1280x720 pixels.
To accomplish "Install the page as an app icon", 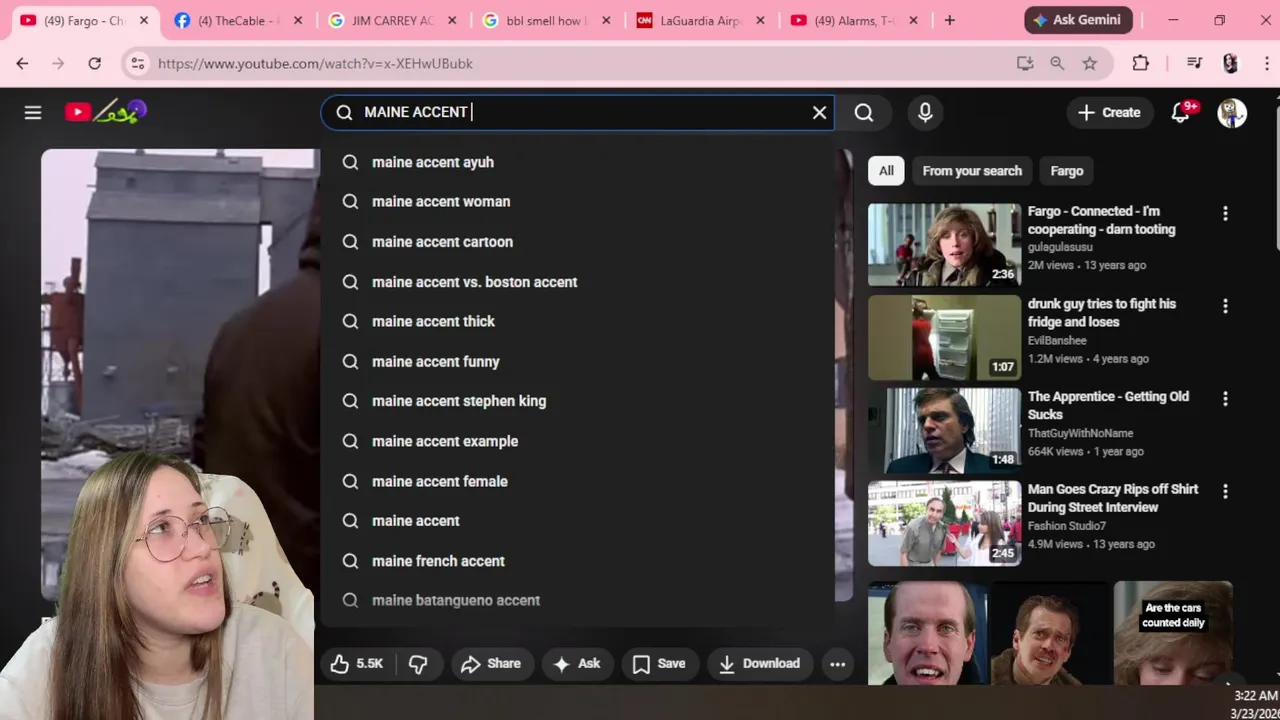I will (1025, 63).
